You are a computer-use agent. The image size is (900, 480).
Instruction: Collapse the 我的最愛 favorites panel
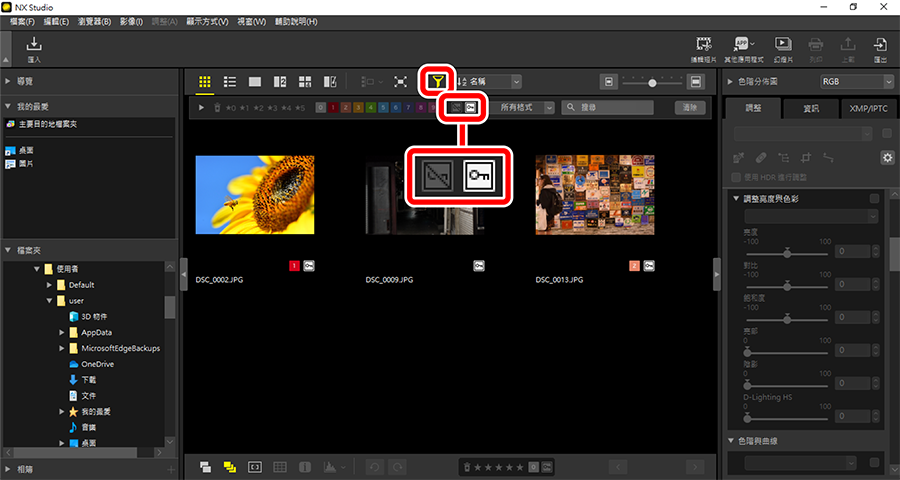click(8, 106)
